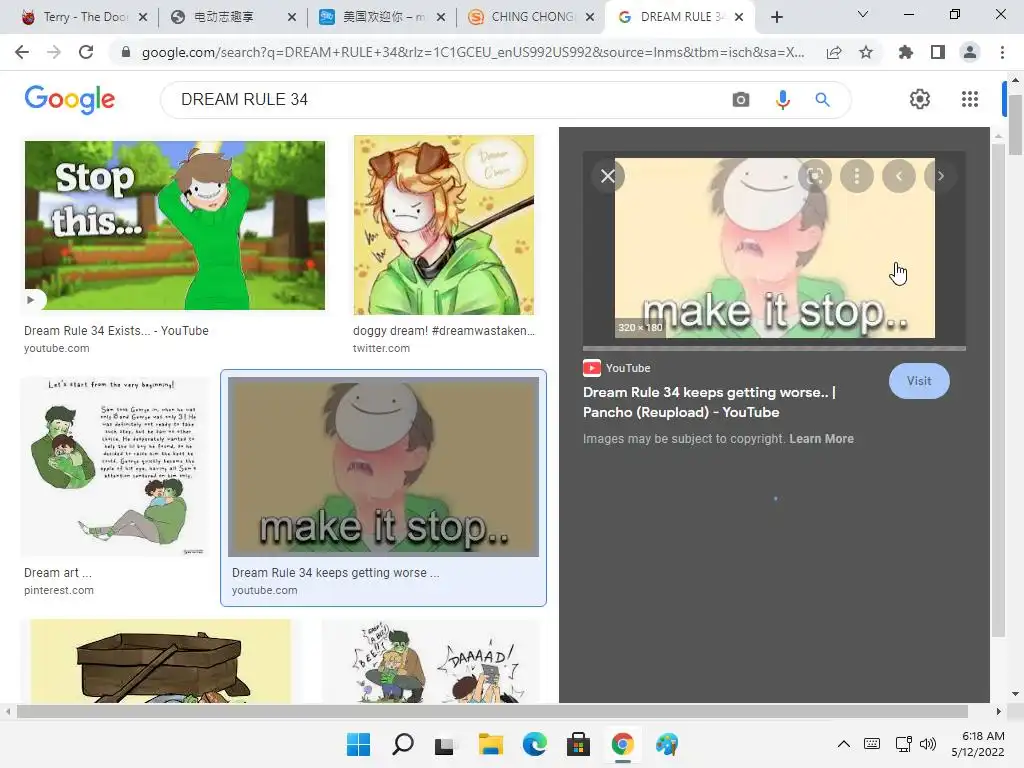1024x768 pixels.
Task: Close the image preview panel
Action: [x=607, y=176]
